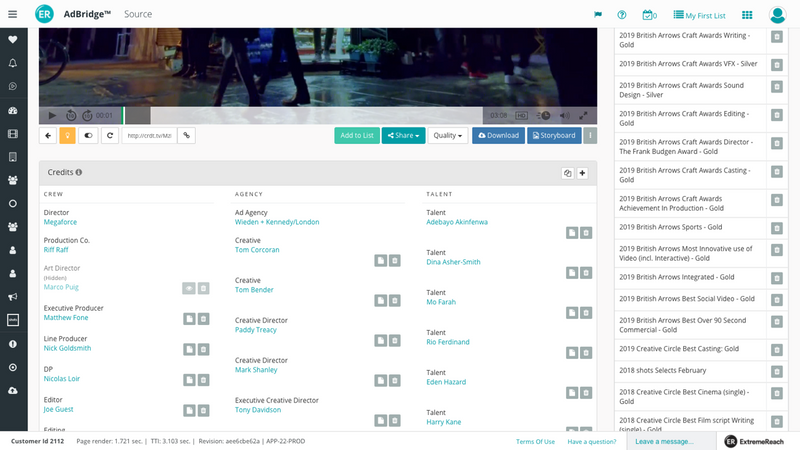Copy the link with the chain icon
This screenshot has width=800, height=450.
pos(187,135)
